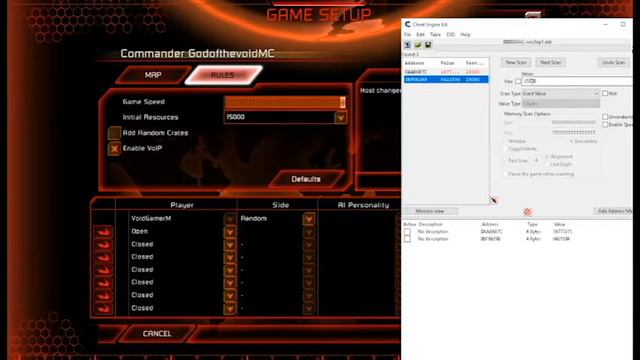This screenshot has width=640, height=360.
Task: Toggle the CopyOnWrite checkbox
Action: tap(505, 149)
